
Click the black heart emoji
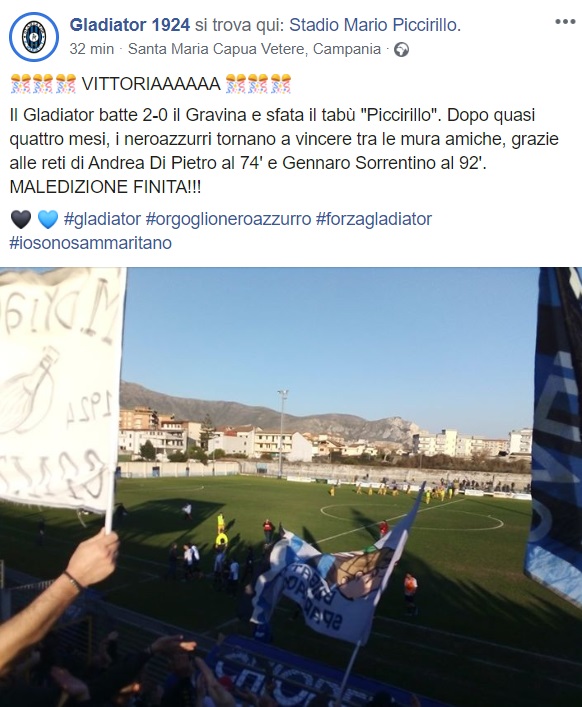click(x=21, y=220)
